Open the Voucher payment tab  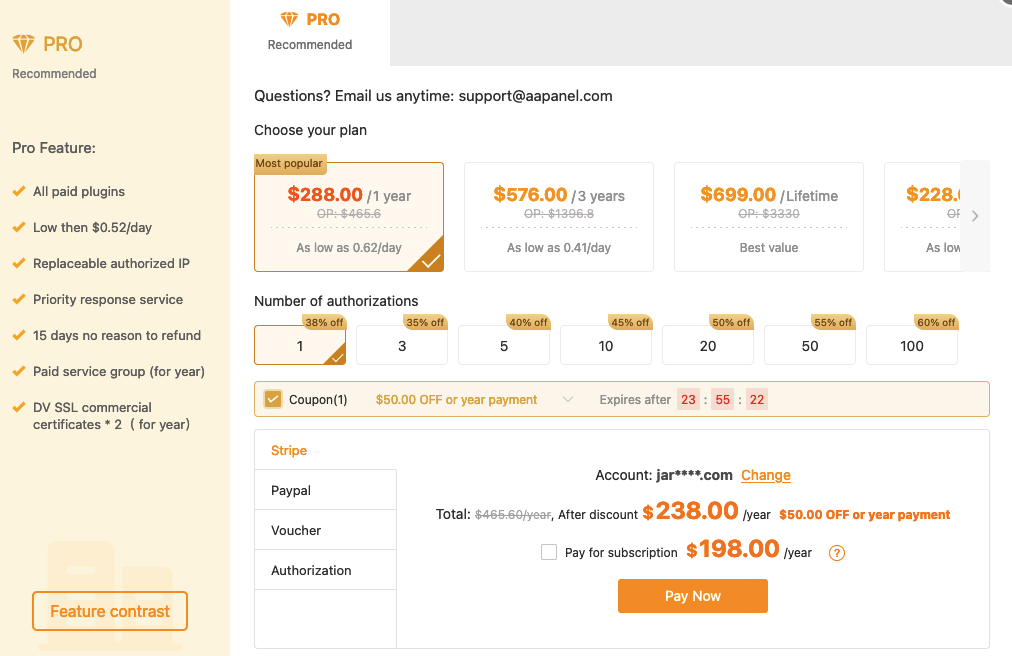pyautogui.click(x=296, y=530)
